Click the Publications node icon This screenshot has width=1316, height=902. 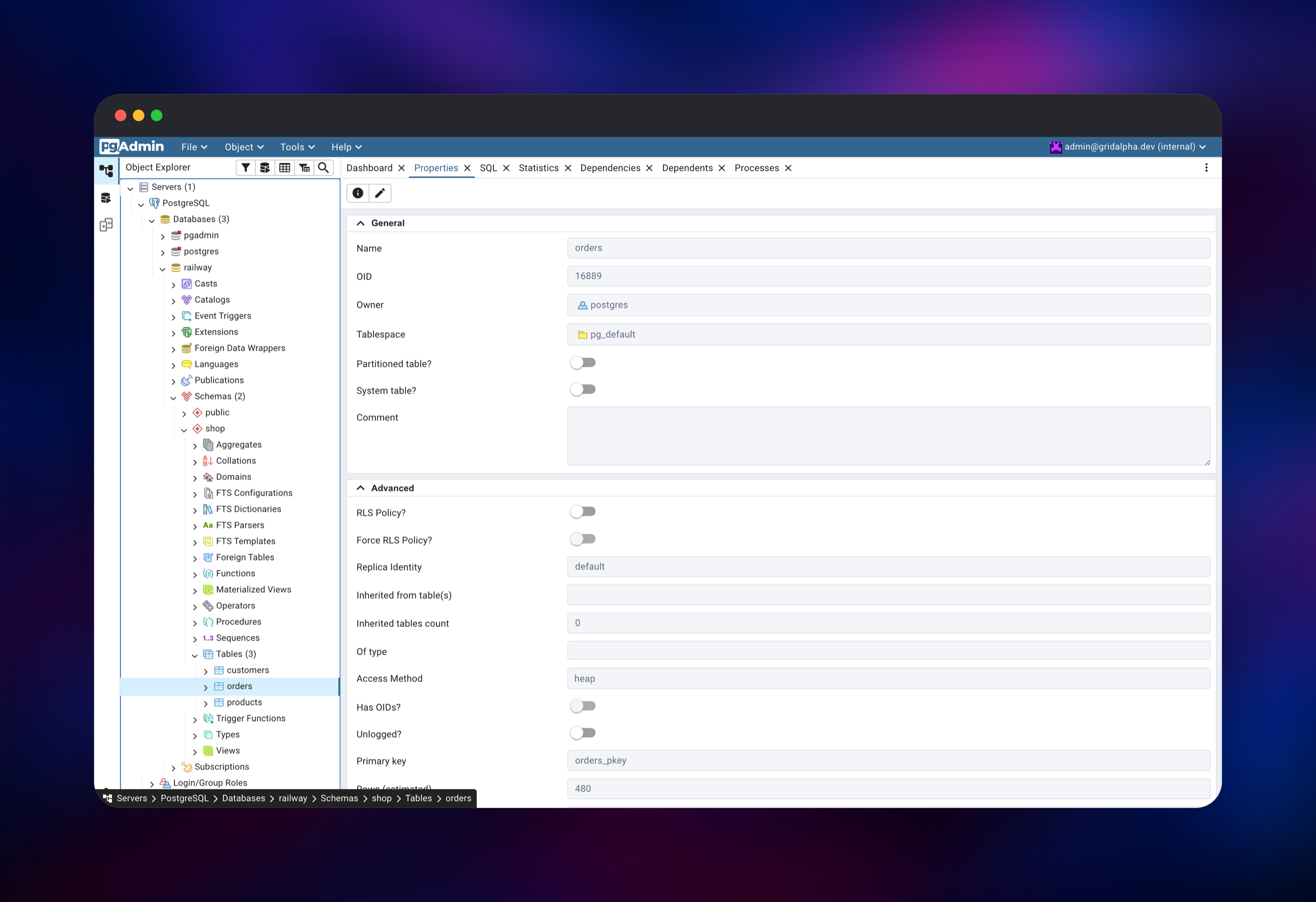pos(186,380)
